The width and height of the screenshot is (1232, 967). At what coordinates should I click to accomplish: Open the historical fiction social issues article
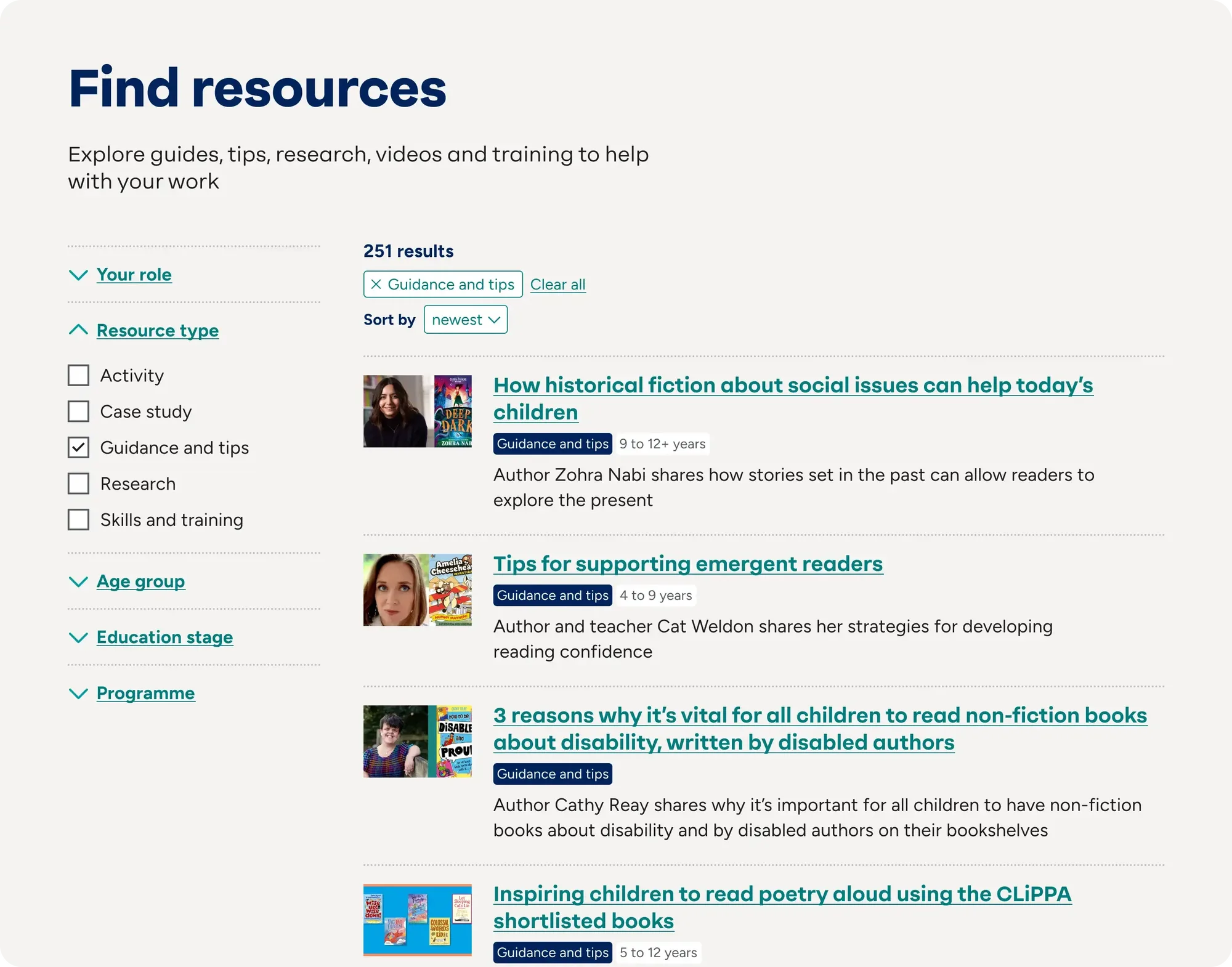point(793,386)
